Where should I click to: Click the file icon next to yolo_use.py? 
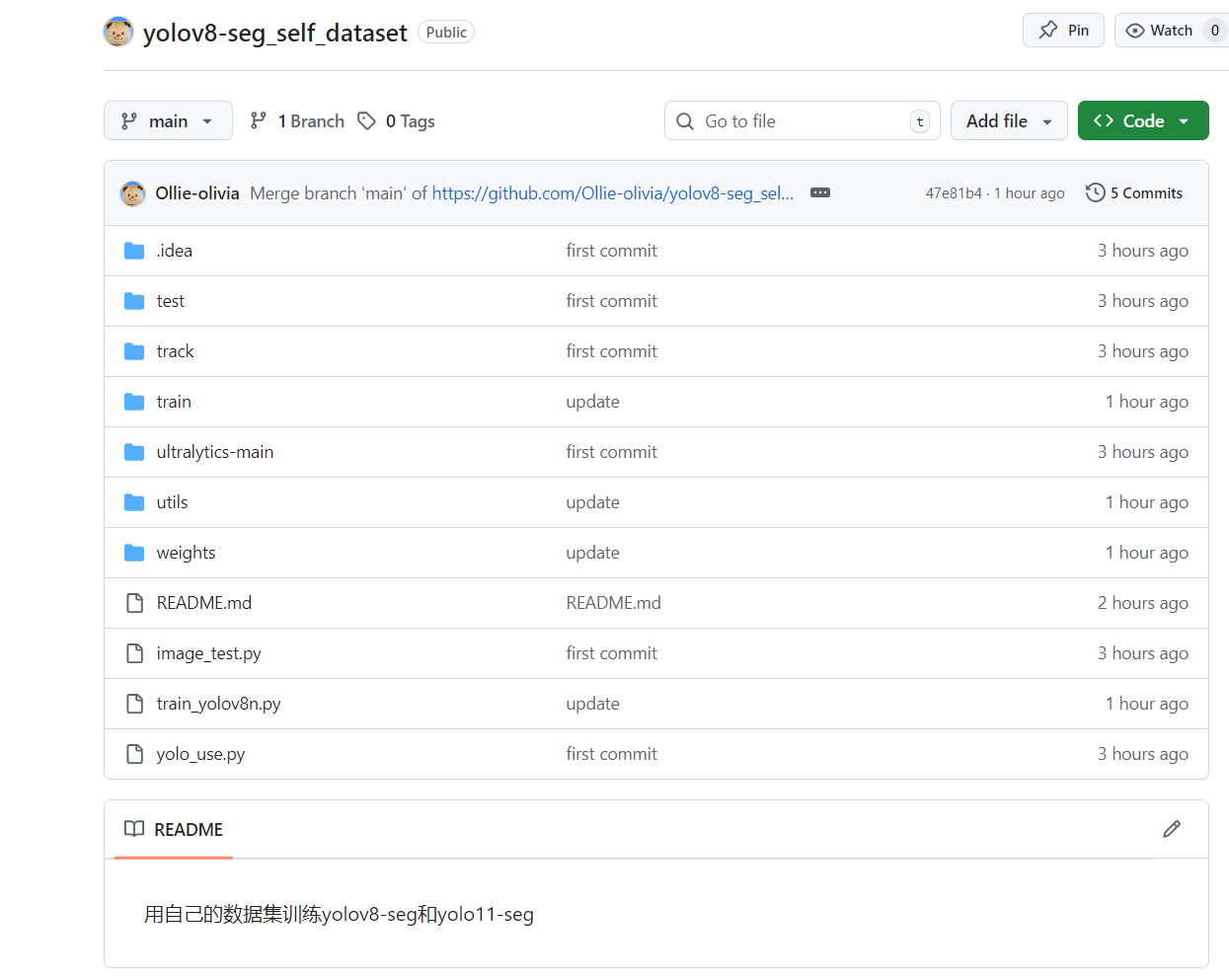click(134, 754)
